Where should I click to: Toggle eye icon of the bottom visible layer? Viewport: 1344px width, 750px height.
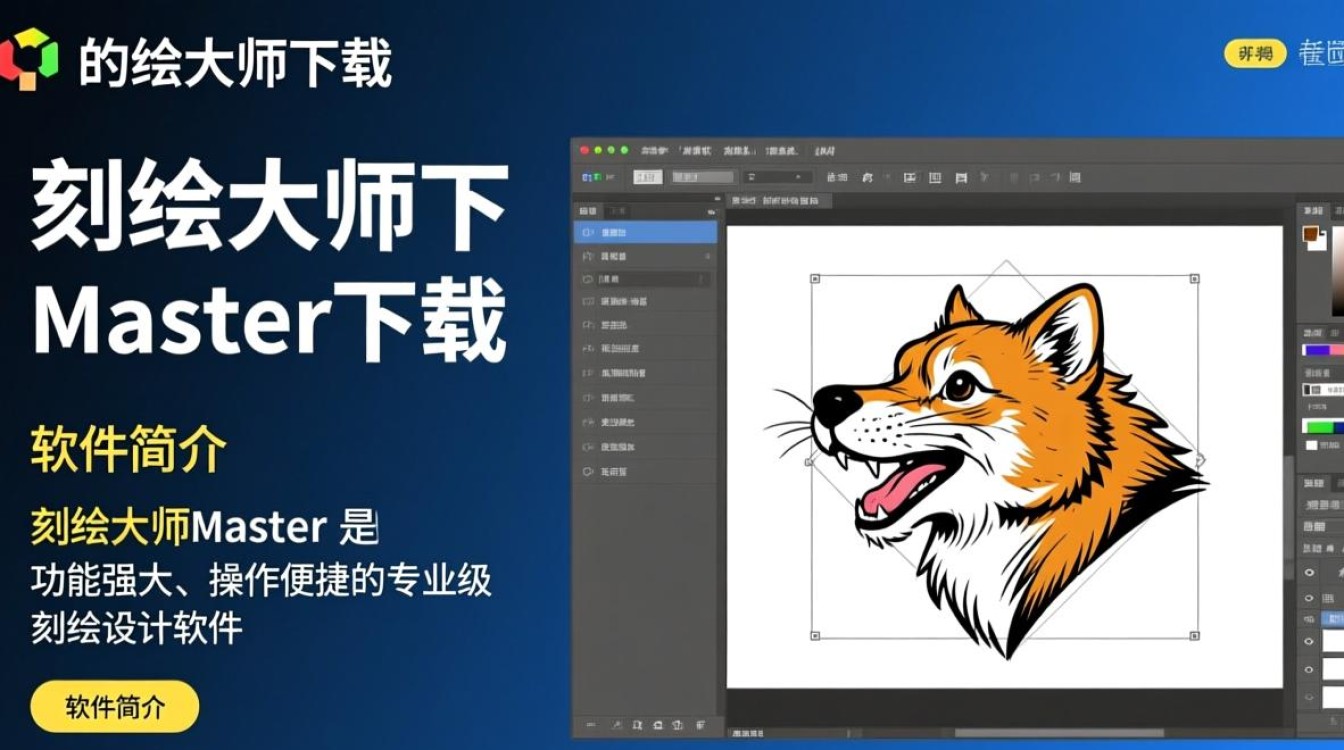tap(1309, 670)
